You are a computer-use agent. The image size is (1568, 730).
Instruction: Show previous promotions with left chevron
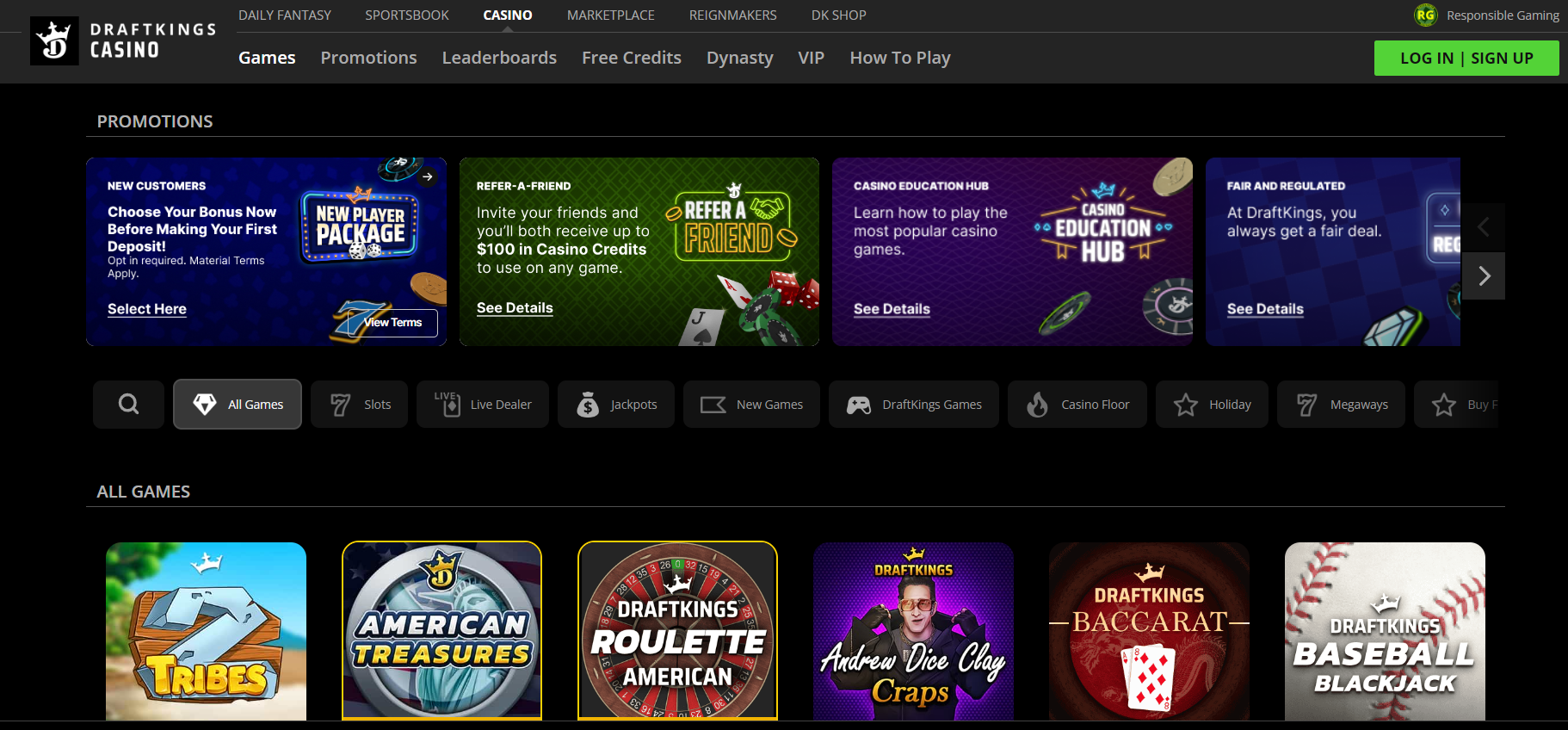pos(1484,227)
